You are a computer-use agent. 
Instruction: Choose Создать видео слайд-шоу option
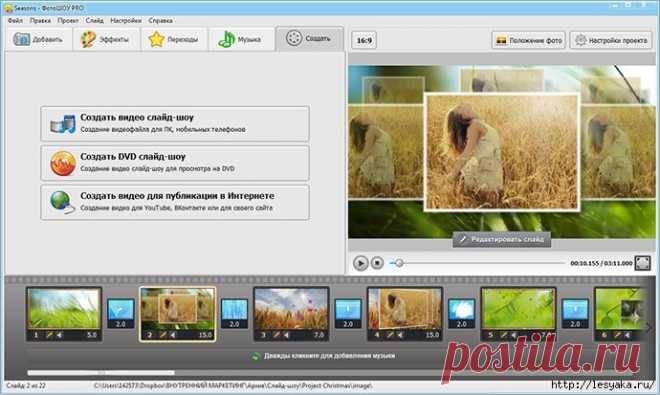[x=175, y=123]
